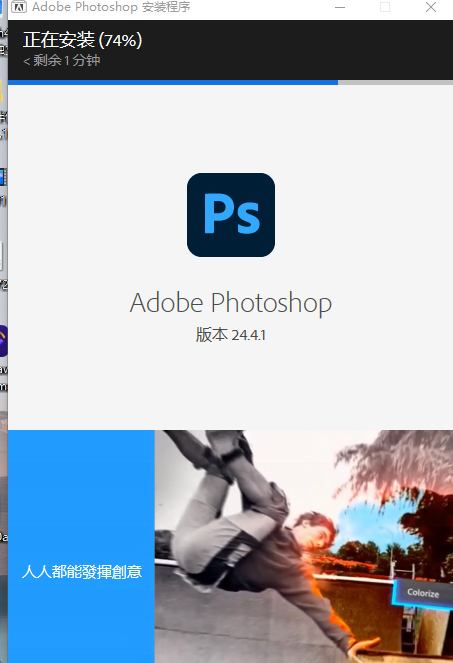Image resolution: width=453 pixels, height=663 pixels.
Task: Click the Adobe Photoshop 安装程序 title bar text
Action: pyautogui.click(x=111, y=7)
